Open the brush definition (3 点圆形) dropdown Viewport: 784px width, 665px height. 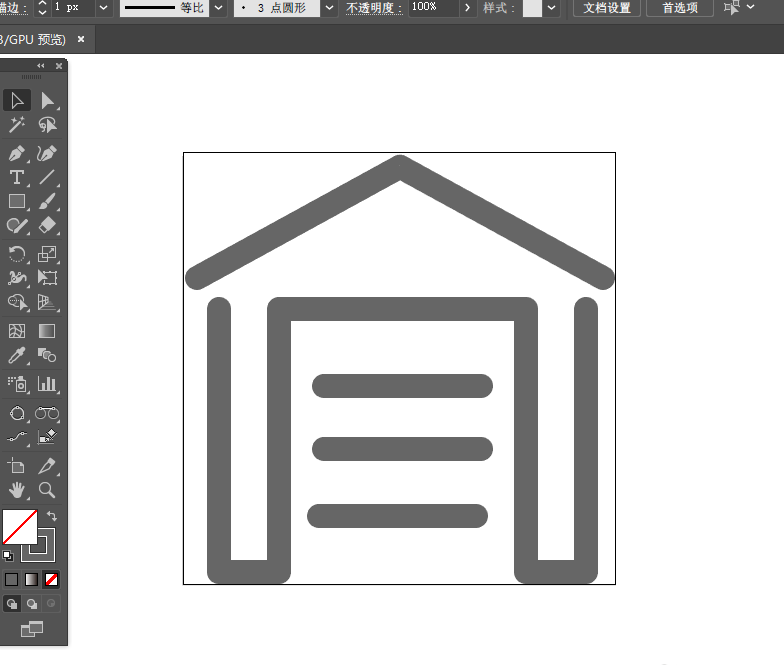(329, 8)
